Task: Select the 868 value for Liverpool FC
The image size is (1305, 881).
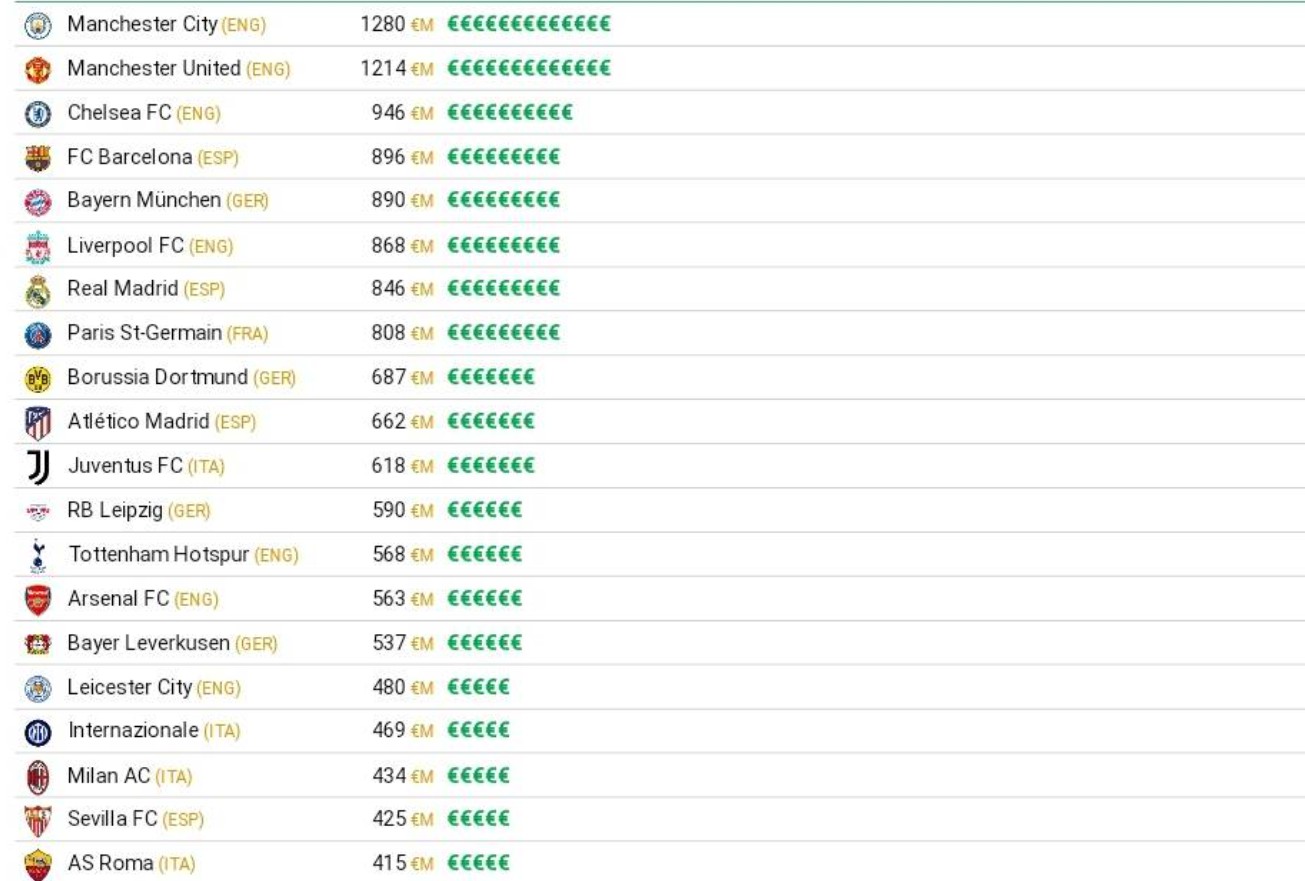Action: point(389,245)
